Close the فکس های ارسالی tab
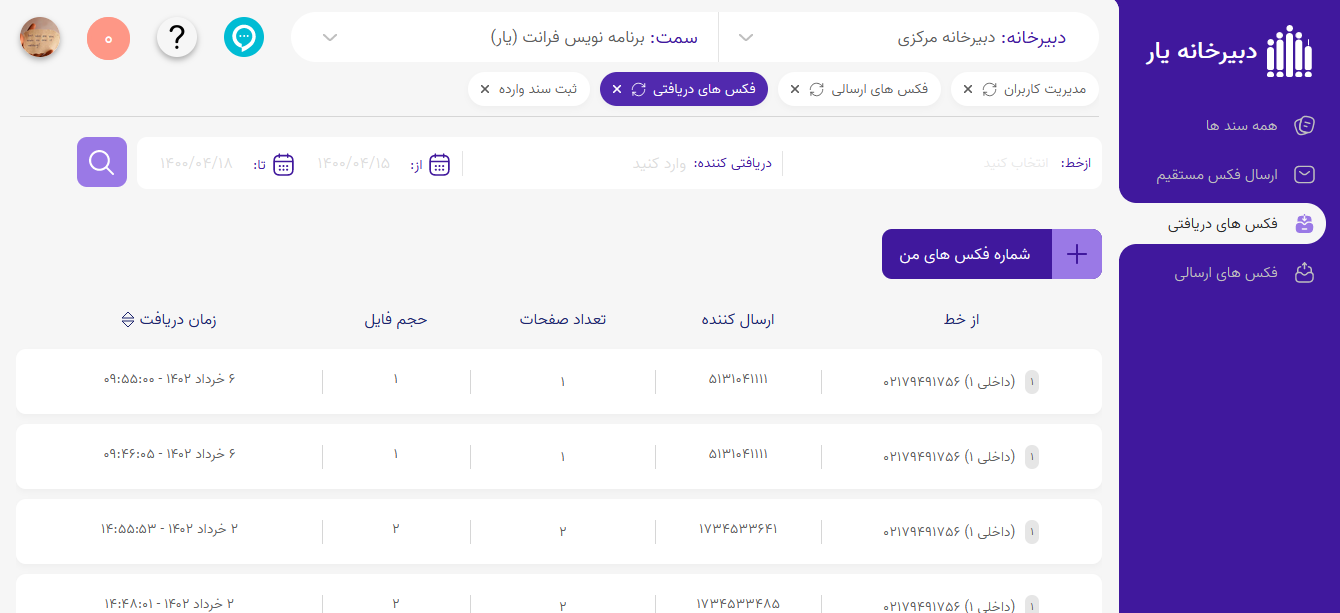Image resolution: width=1340 pixels, height=613 pixels. (795, 88)
